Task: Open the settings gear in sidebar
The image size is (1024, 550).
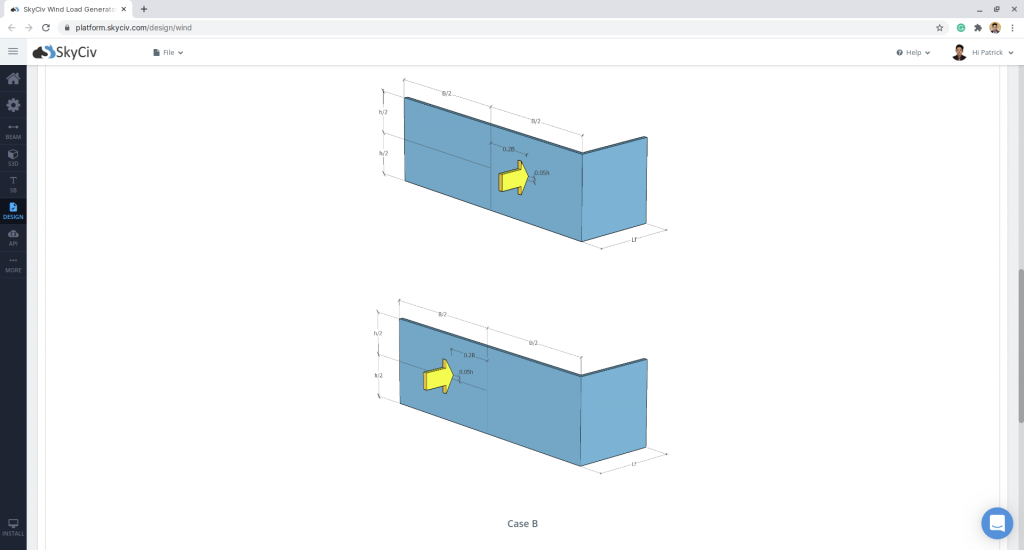Action: pos(13,105)
